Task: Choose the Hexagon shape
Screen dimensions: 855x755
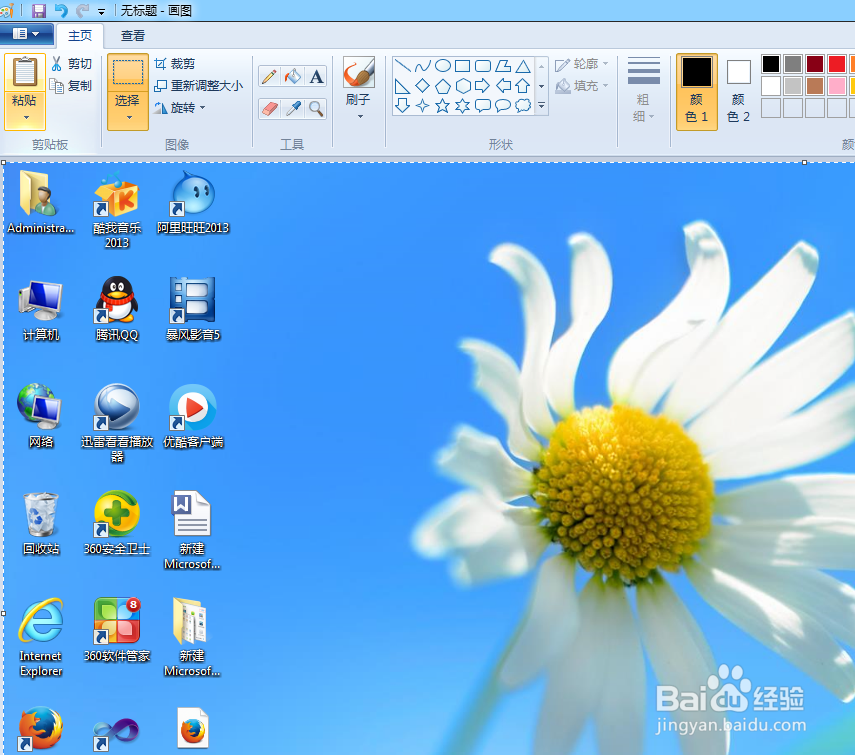Action: 463,86
